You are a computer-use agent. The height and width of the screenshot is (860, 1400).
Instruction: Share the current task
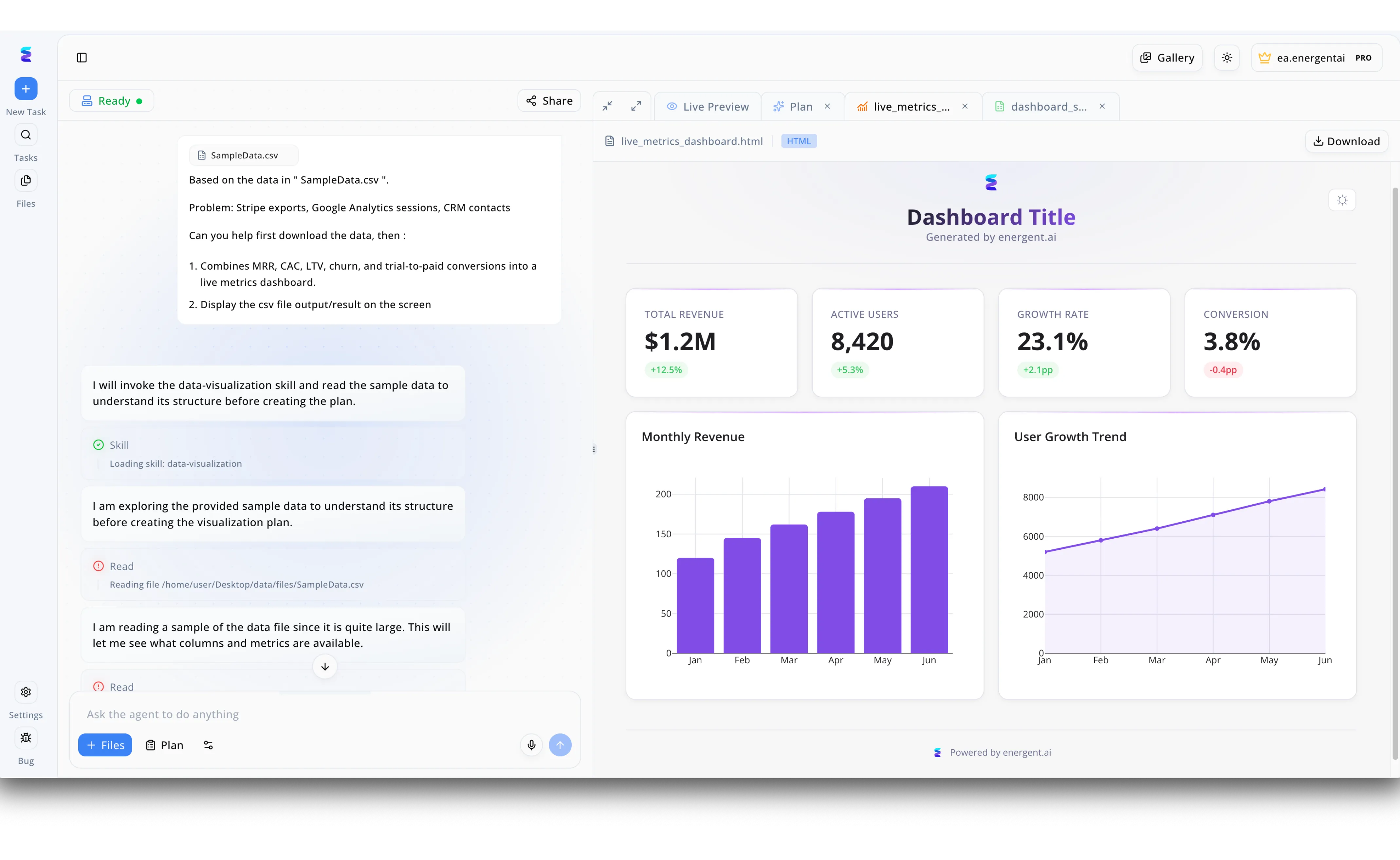point(549,100)
